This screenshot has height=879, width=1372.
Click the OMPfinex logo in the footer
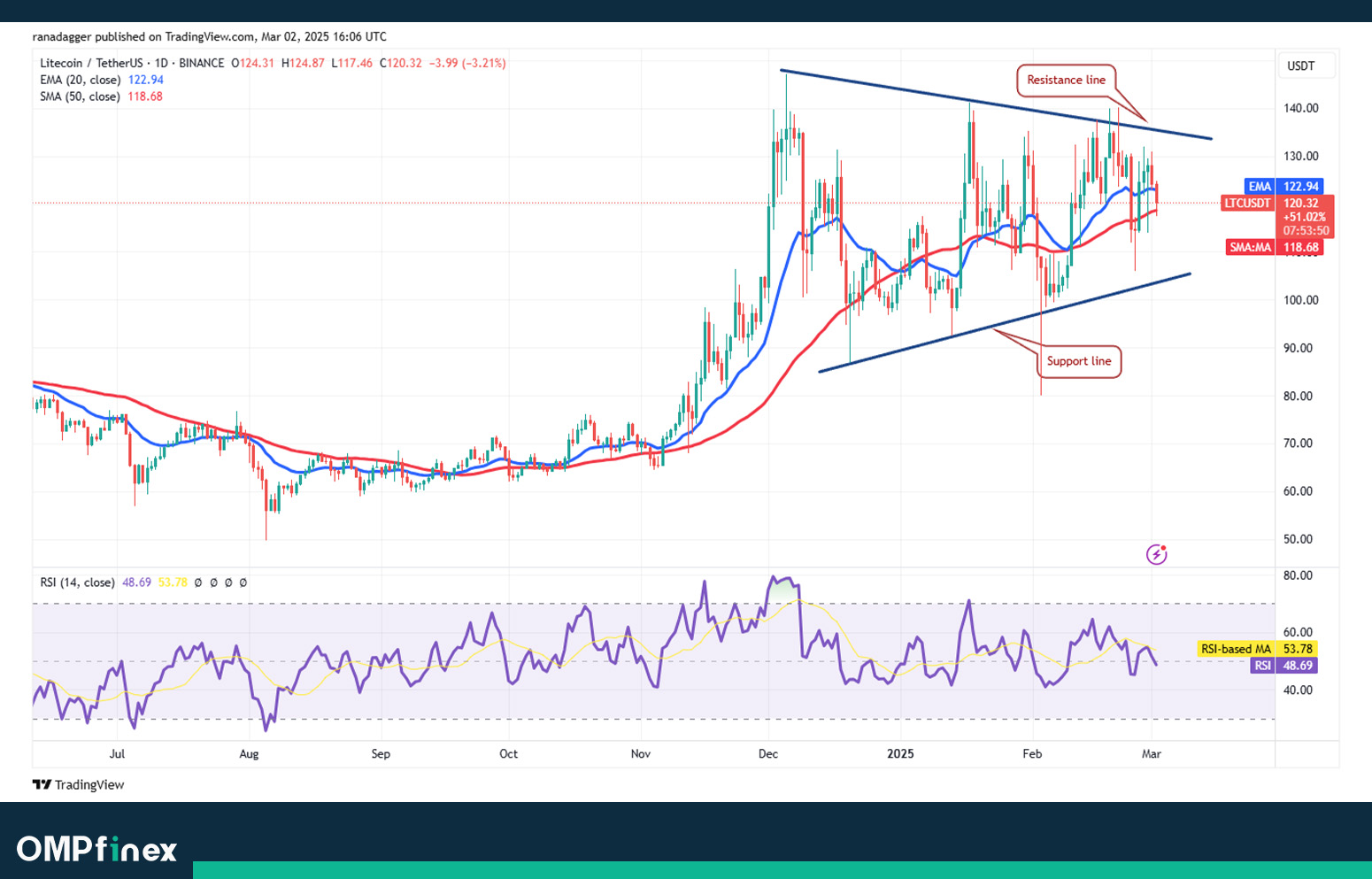tap(96, 849)
